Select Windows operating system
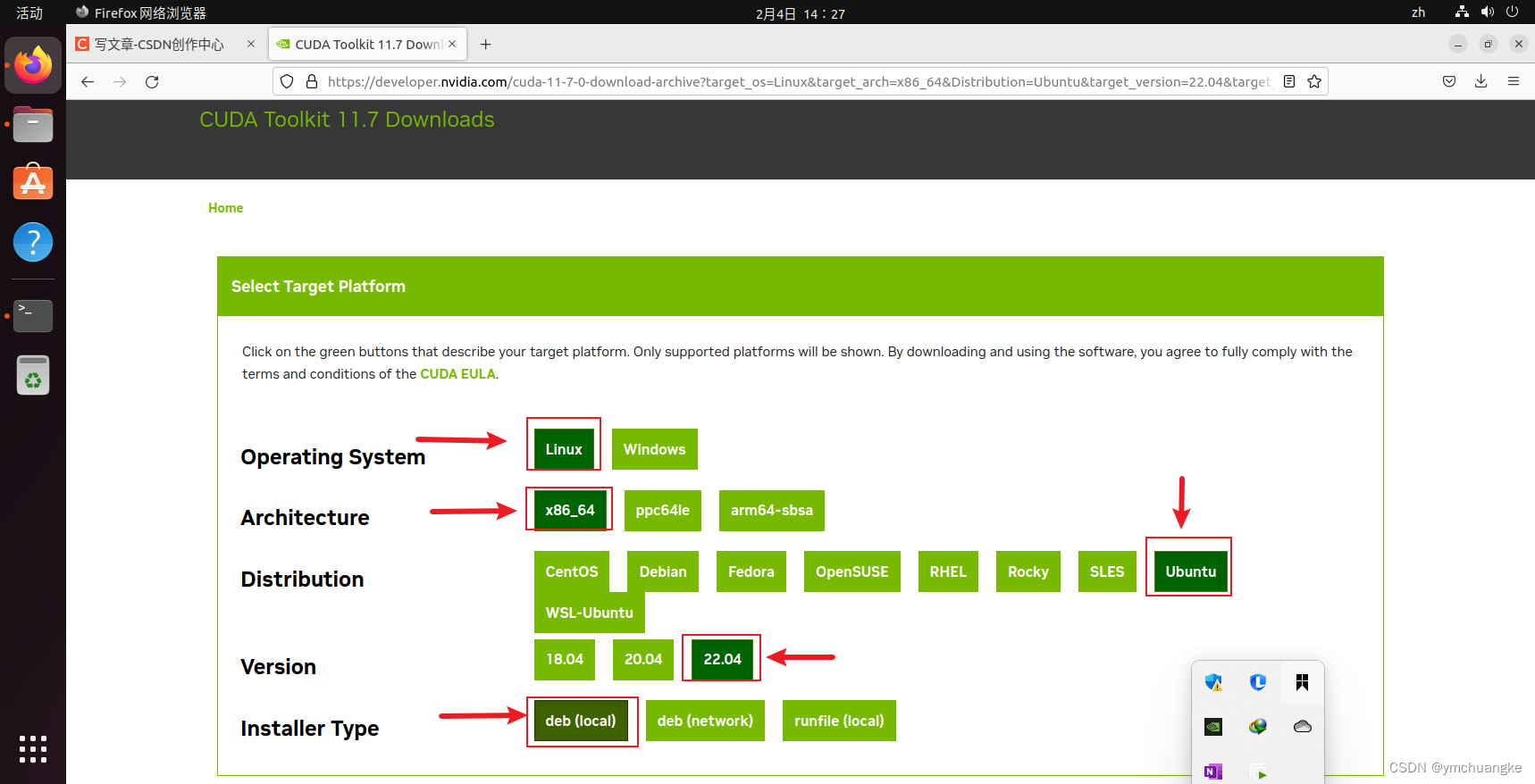The height and width of the screenshot is (784, 1535). [x=655, y=449]
